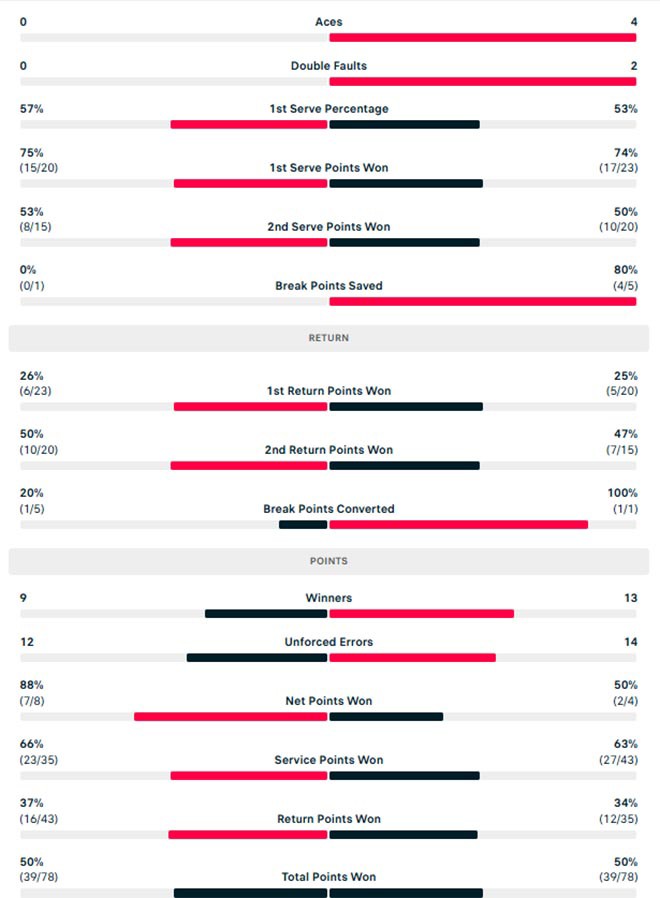660x898 pixels.
Task: Select the Winners stat label
Action: point(329,598)
